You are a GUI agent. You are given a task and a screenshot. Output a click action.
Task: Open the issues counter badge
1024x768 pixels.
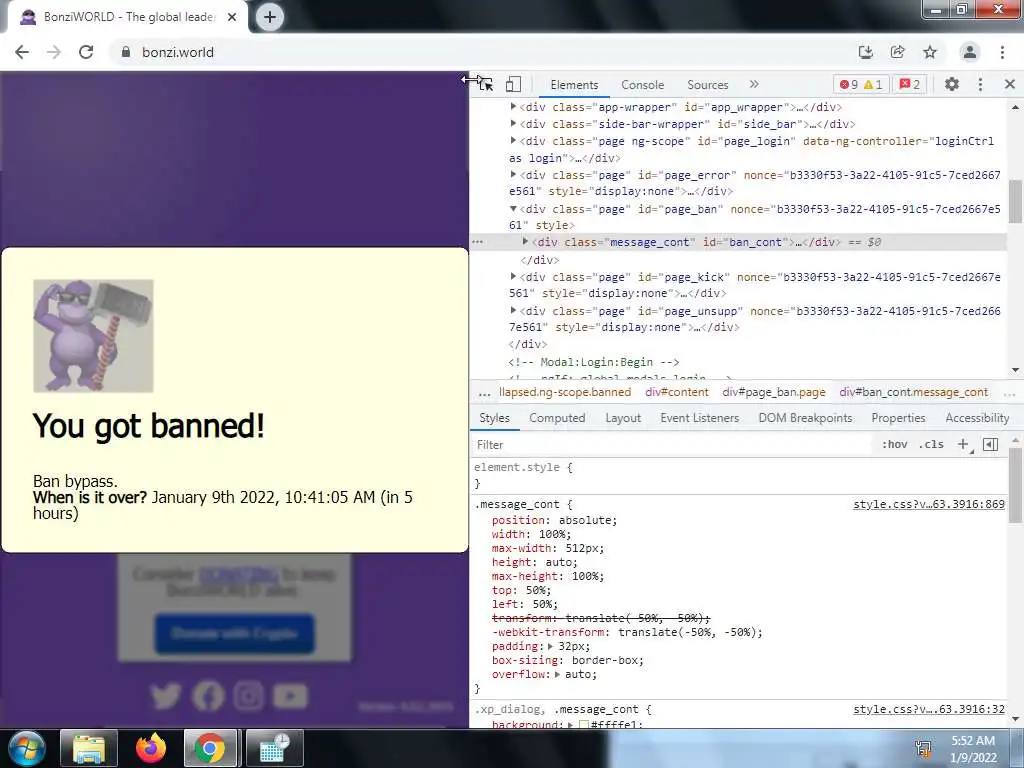[x=910, y=84]
